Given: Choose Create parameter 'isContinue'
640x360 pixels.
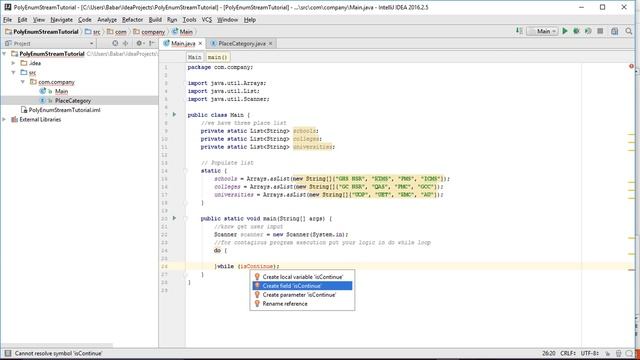Looking at the screenshot, I should pos(302,295).
